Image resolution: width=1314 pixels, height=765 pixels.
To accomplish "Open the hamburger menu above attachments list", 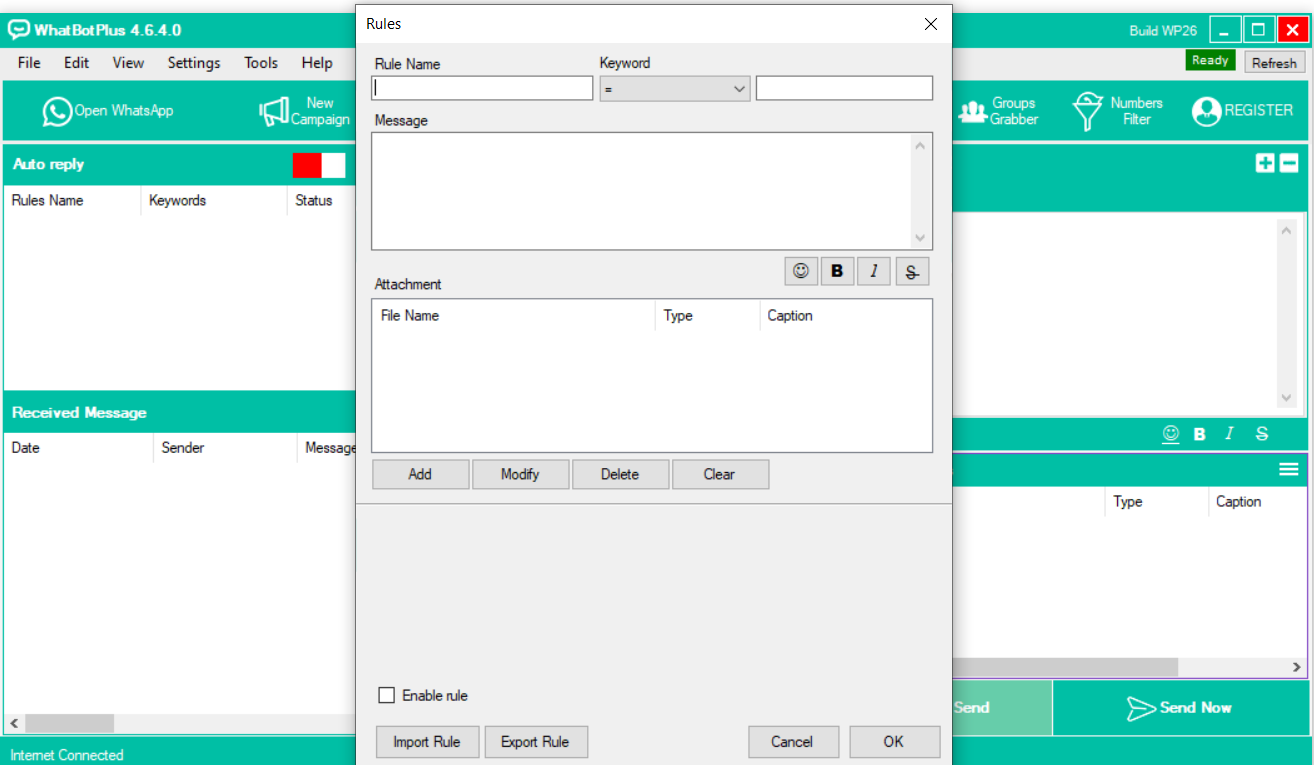I will tap(1288, 468).
